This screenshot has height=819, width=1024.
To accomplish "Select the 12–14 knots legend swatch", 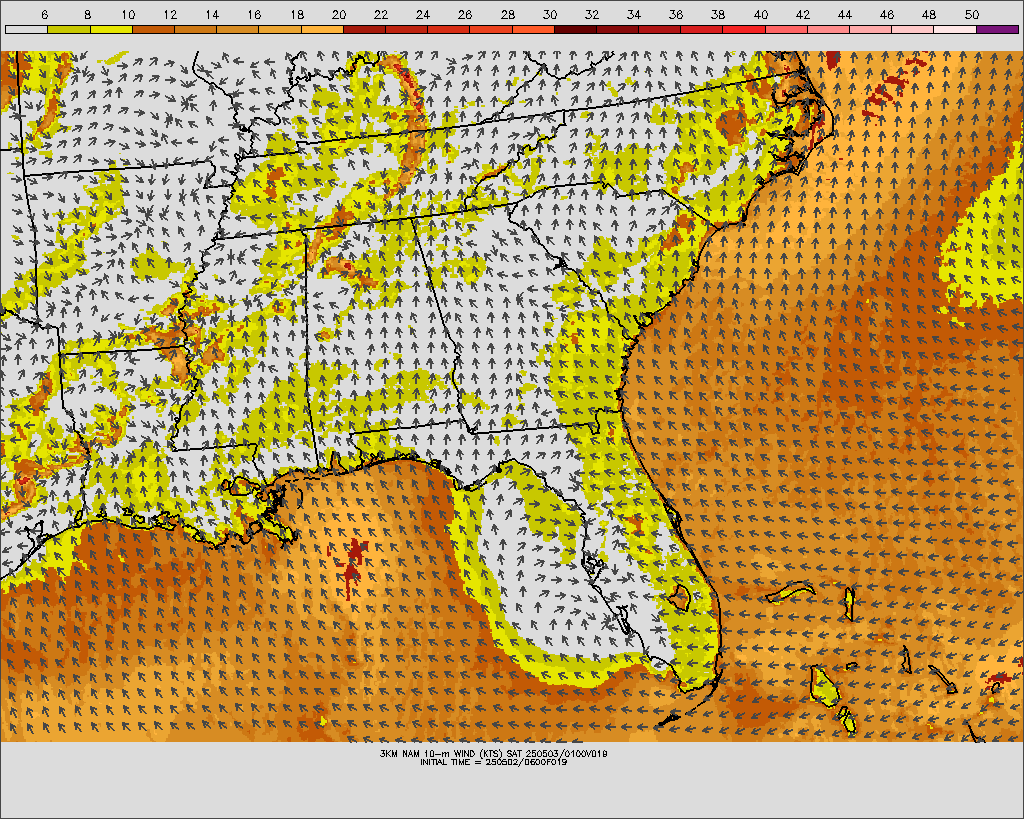I will tap(195, 29).
